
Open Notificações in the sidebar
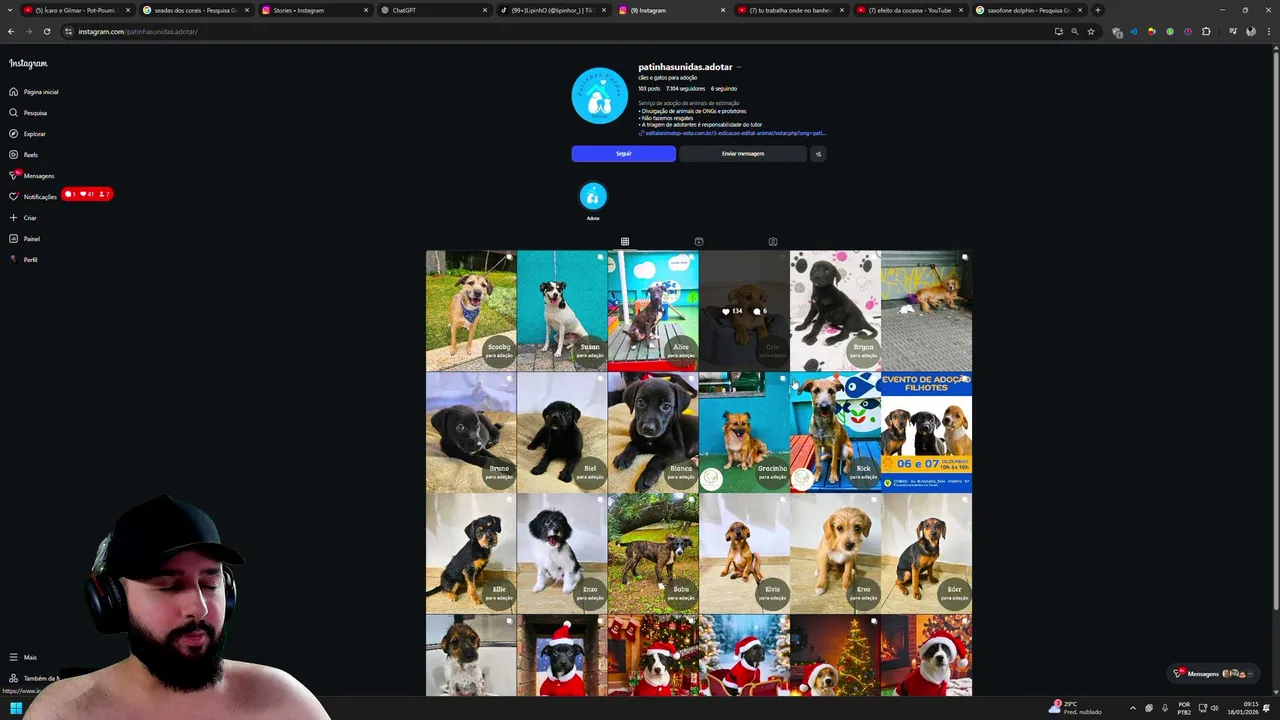(x=33, y=197)
